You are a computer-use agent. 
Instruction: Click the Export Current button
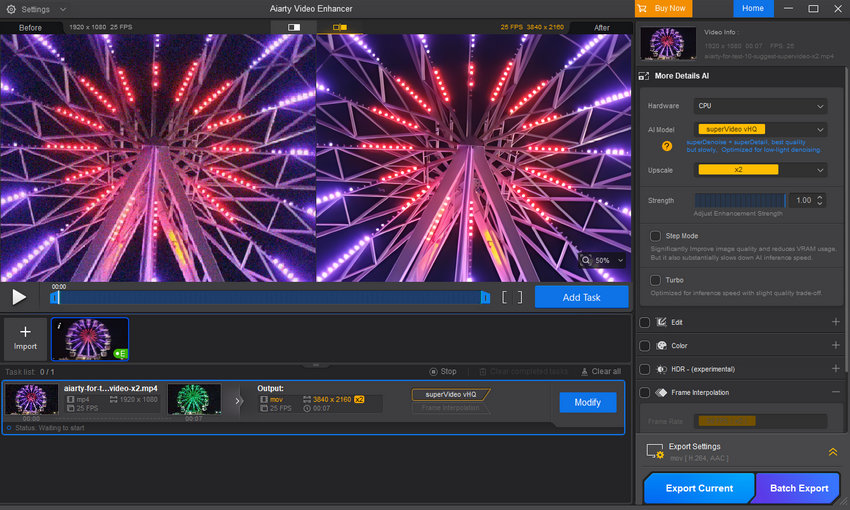coord(699,488)
